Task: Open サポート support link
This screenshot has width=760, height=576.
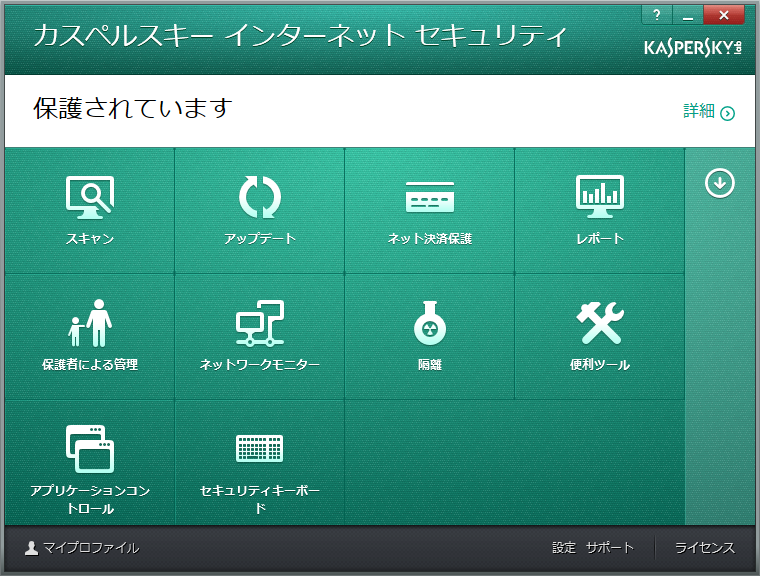Action: [610, 548]
